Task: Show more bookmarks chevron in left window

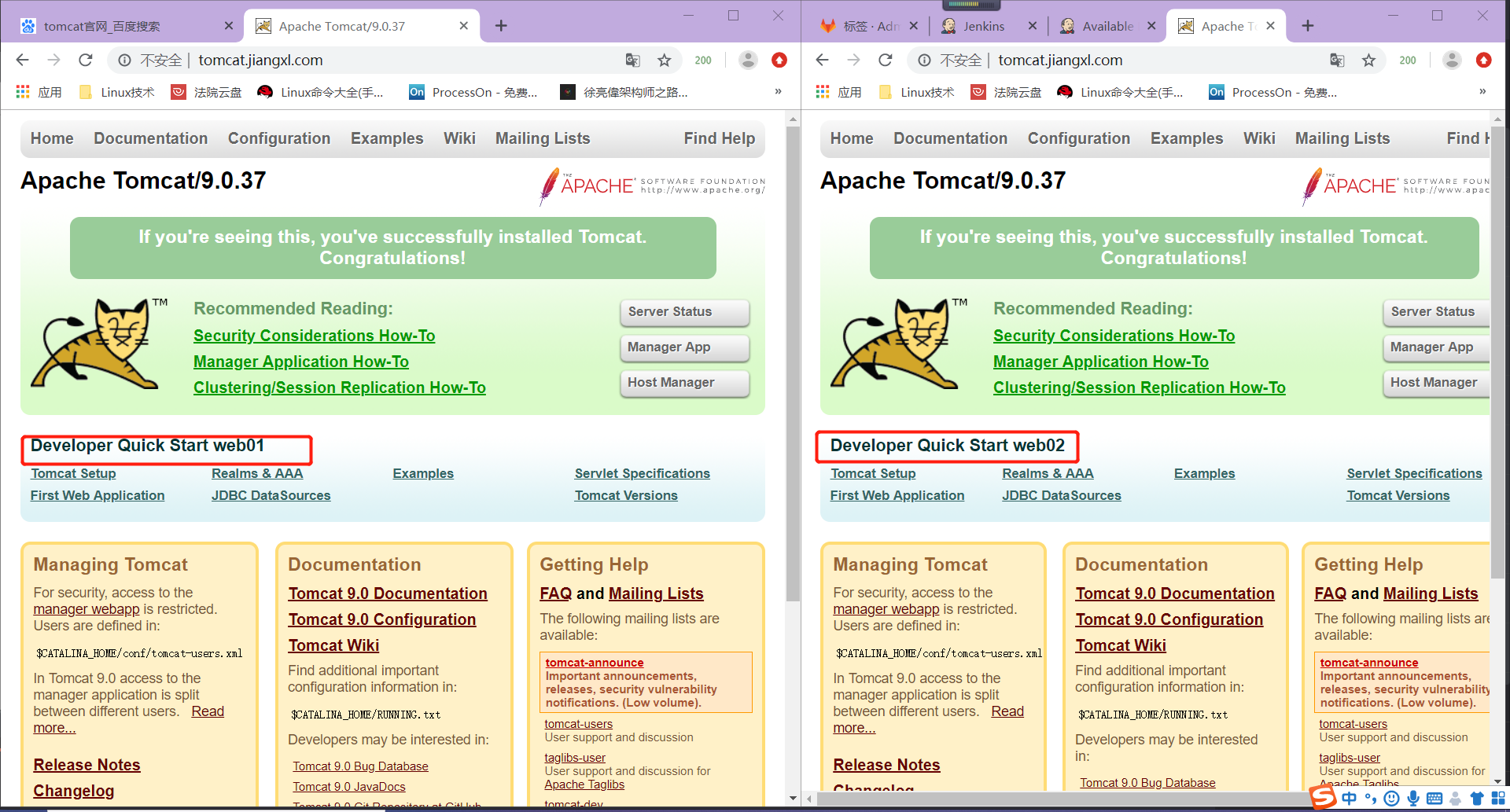Action: click(778, 92)
